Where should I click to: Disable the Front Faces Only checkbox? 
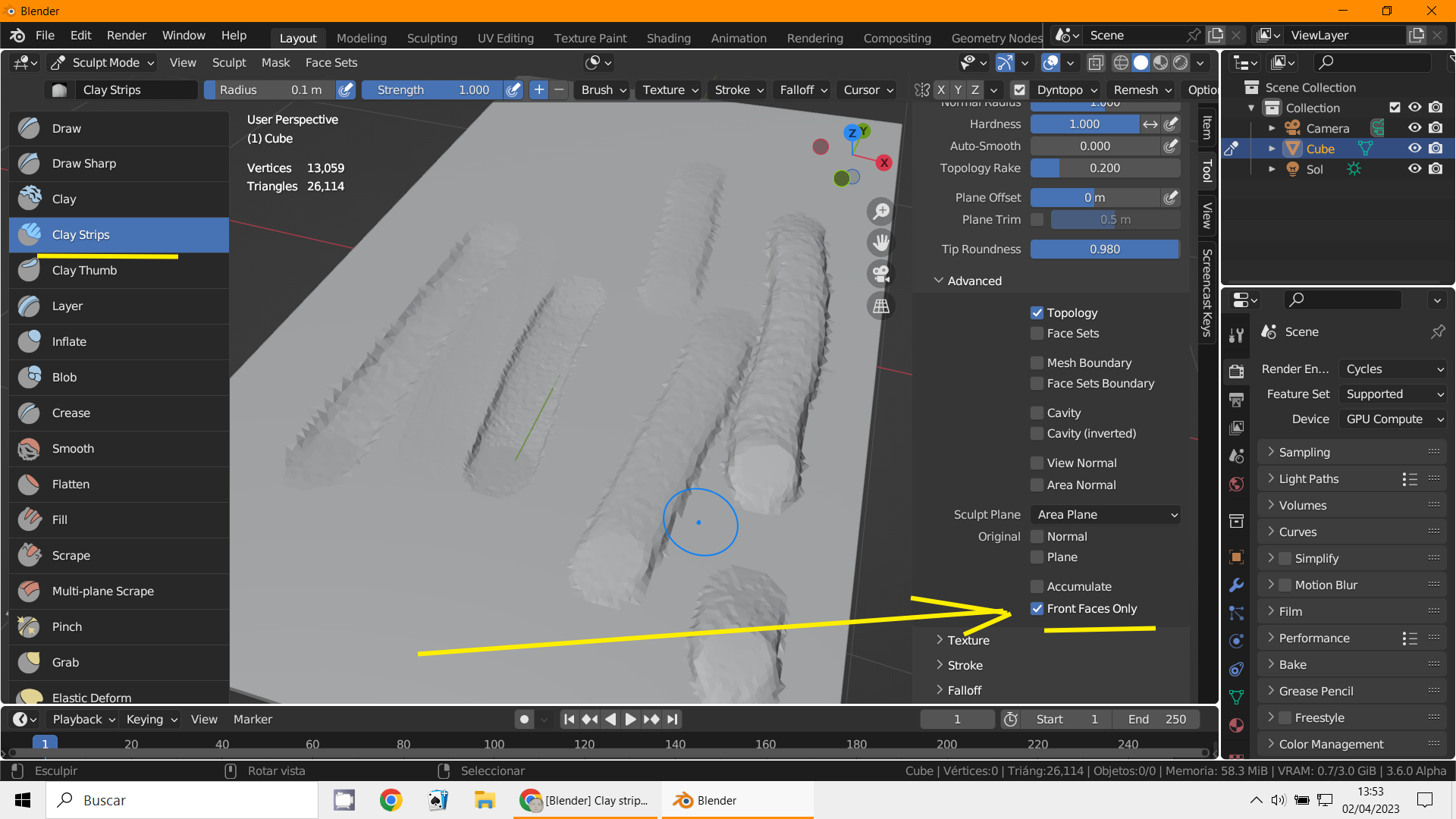tap(1037, 609)
